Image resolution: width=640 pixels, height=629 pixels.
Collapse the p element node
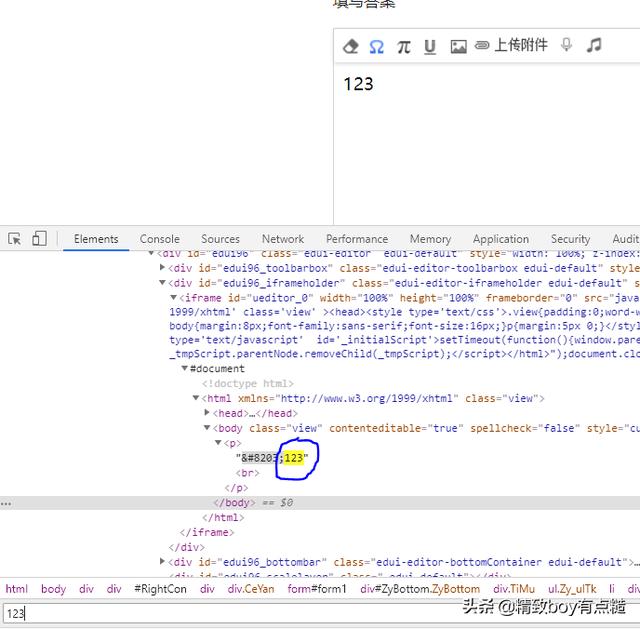[218, 442]
